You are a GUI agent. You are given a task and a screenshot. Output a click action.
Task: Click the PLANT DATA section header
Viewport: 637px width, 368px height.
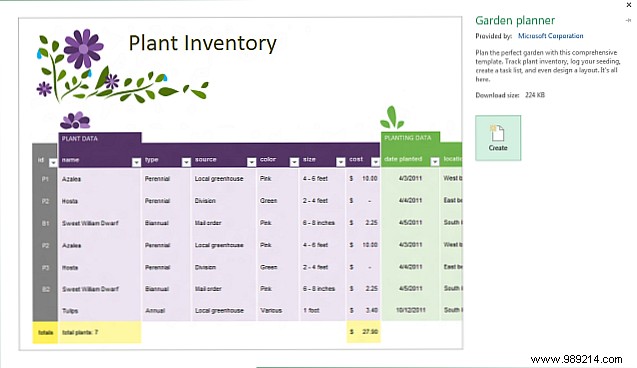(x=100, y=138)
